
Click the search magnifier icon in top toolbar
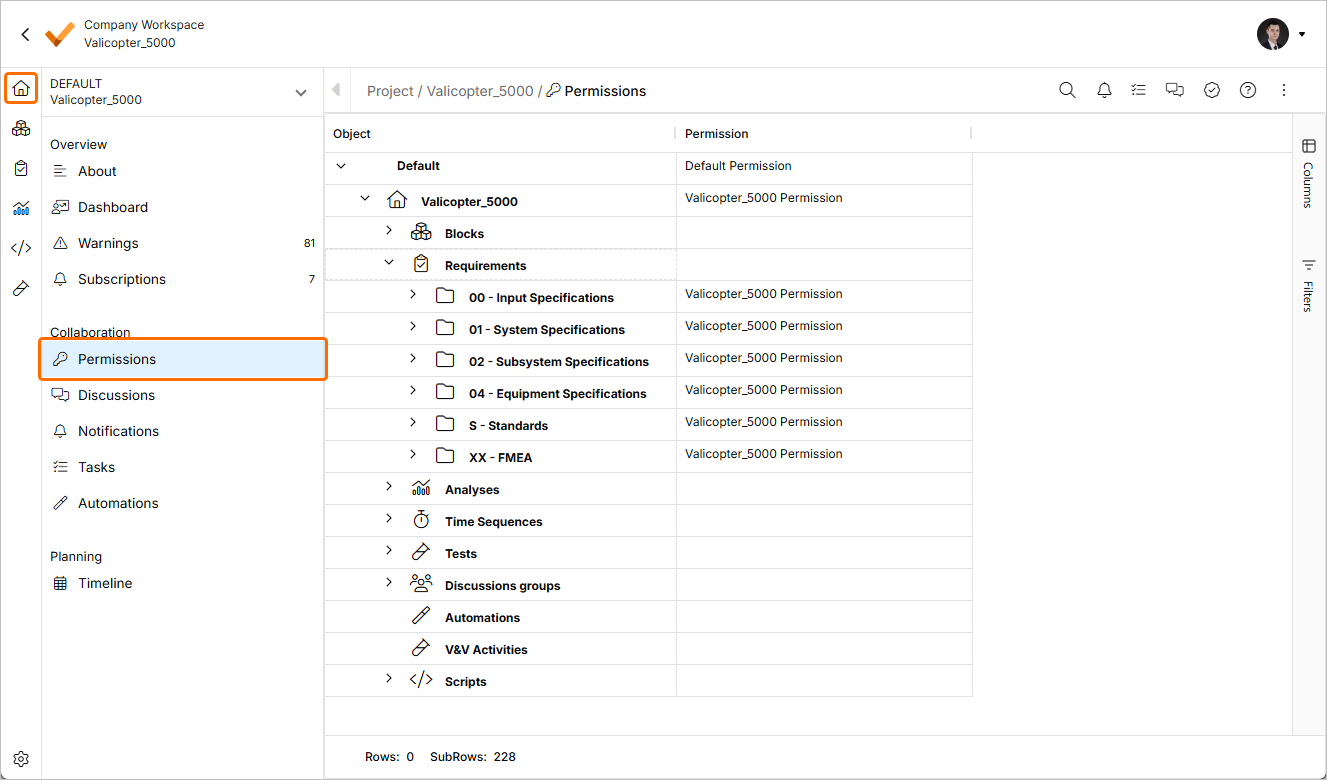coord(1067,90)
